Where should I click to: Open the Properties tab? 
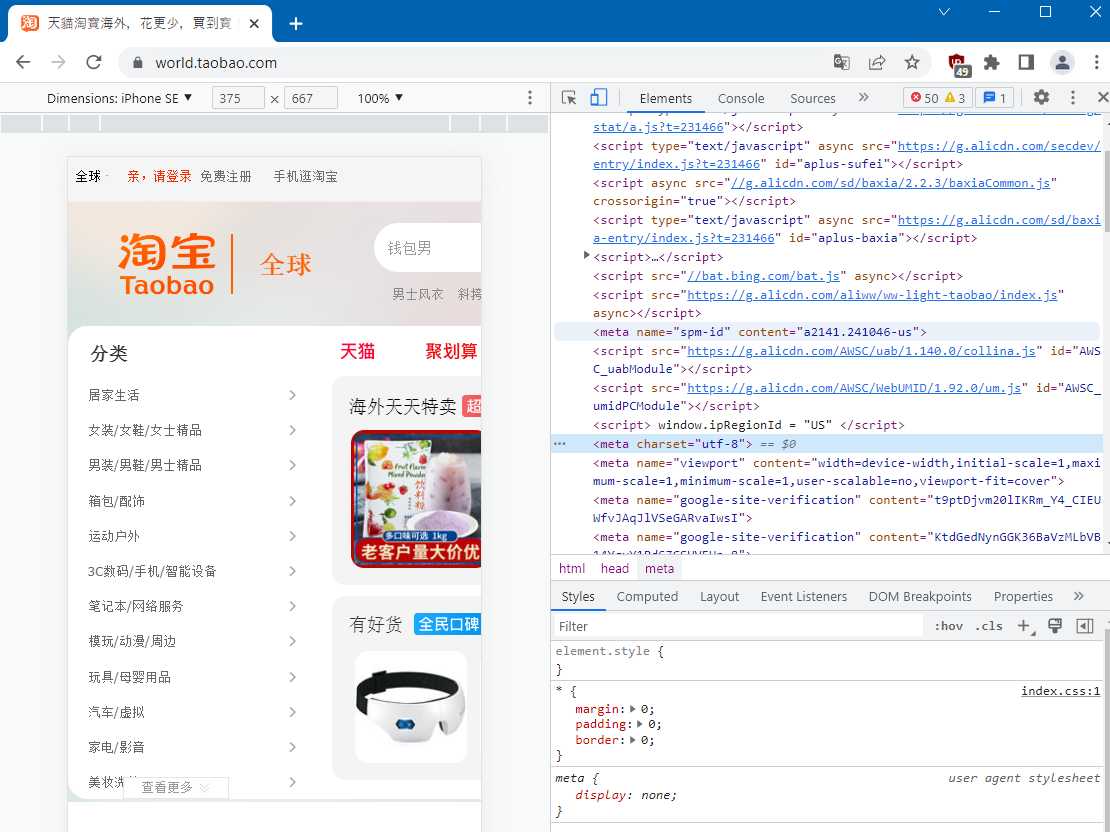[1023, 596]
